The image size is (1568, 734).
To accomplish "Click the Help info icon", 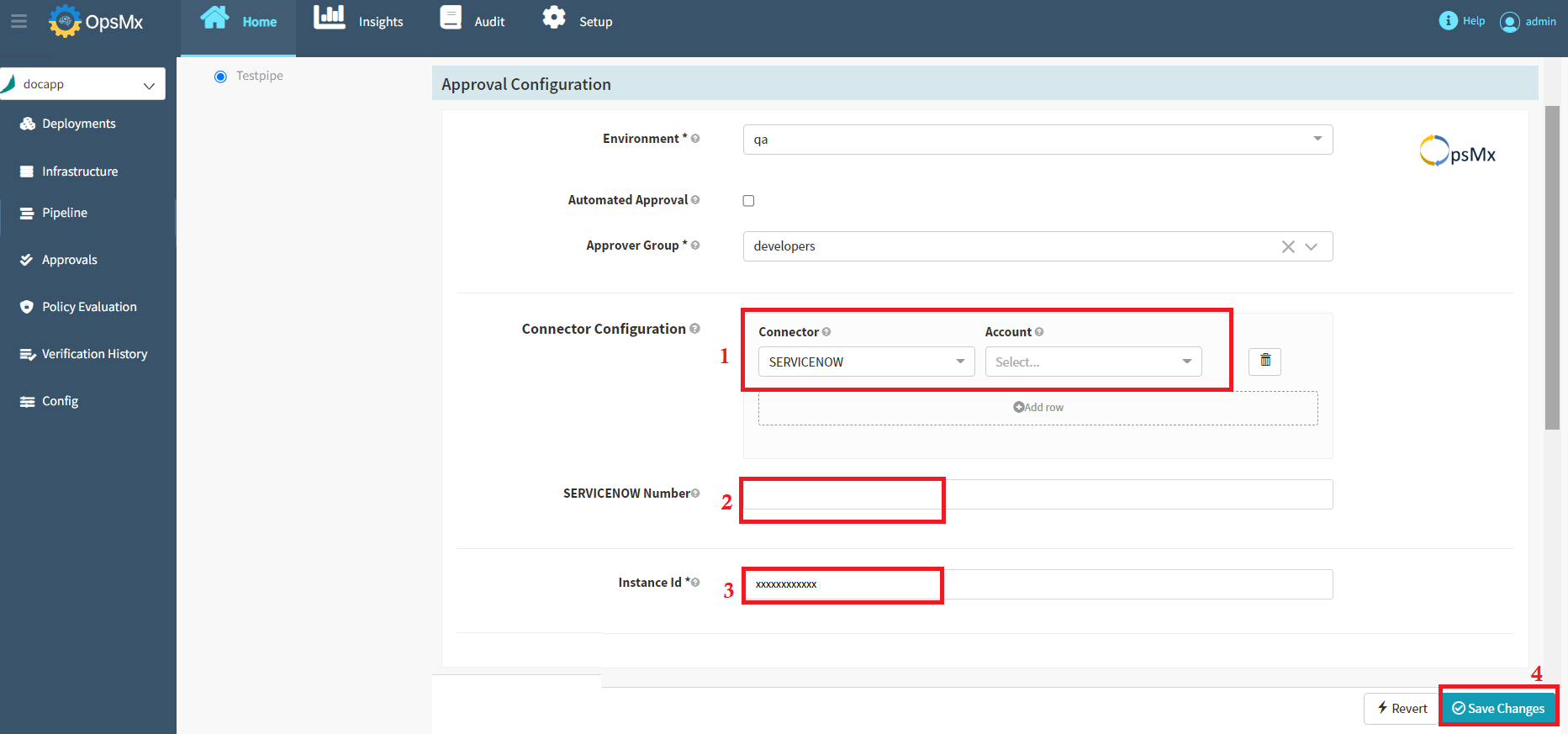I will 1448,21.
